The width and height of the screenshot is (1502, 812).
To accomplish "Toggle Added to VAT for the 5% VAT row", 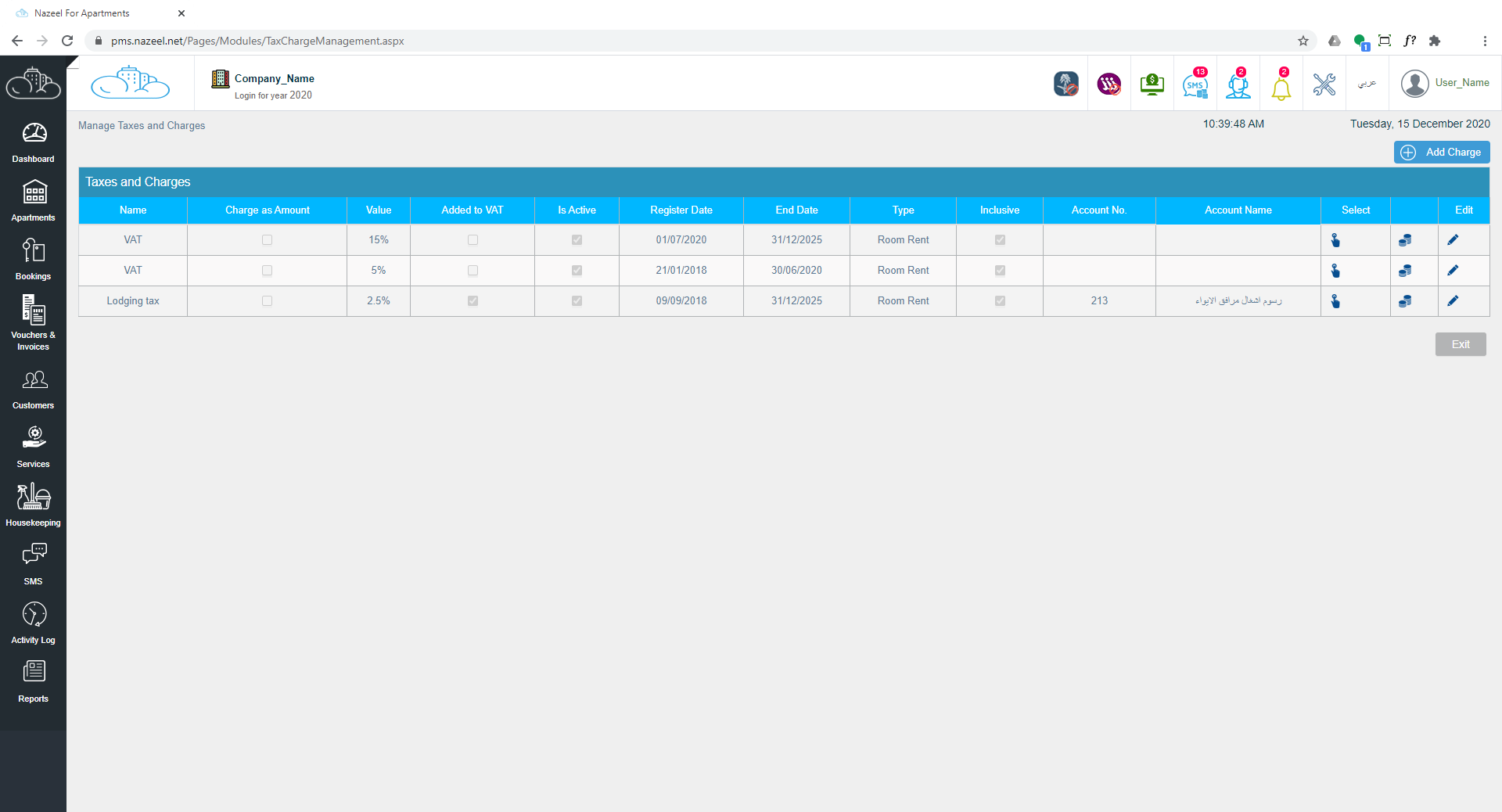I will [x=472, y=271].
